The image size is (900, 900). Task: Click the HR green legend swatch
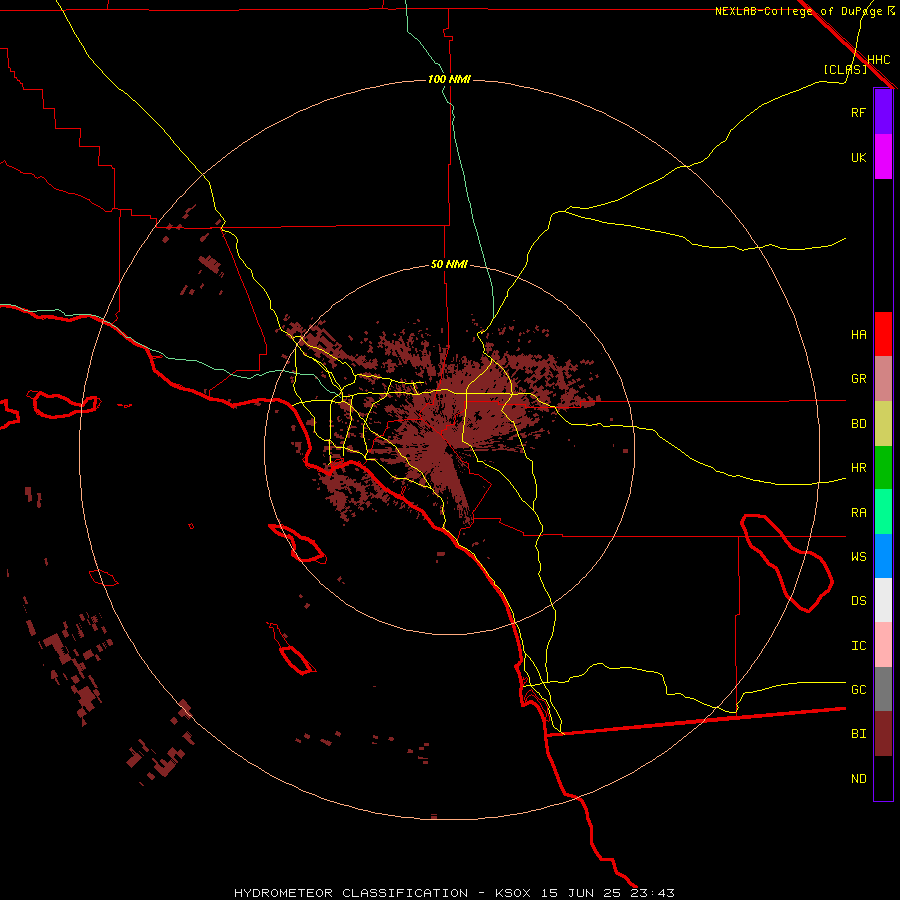[883, 468]
